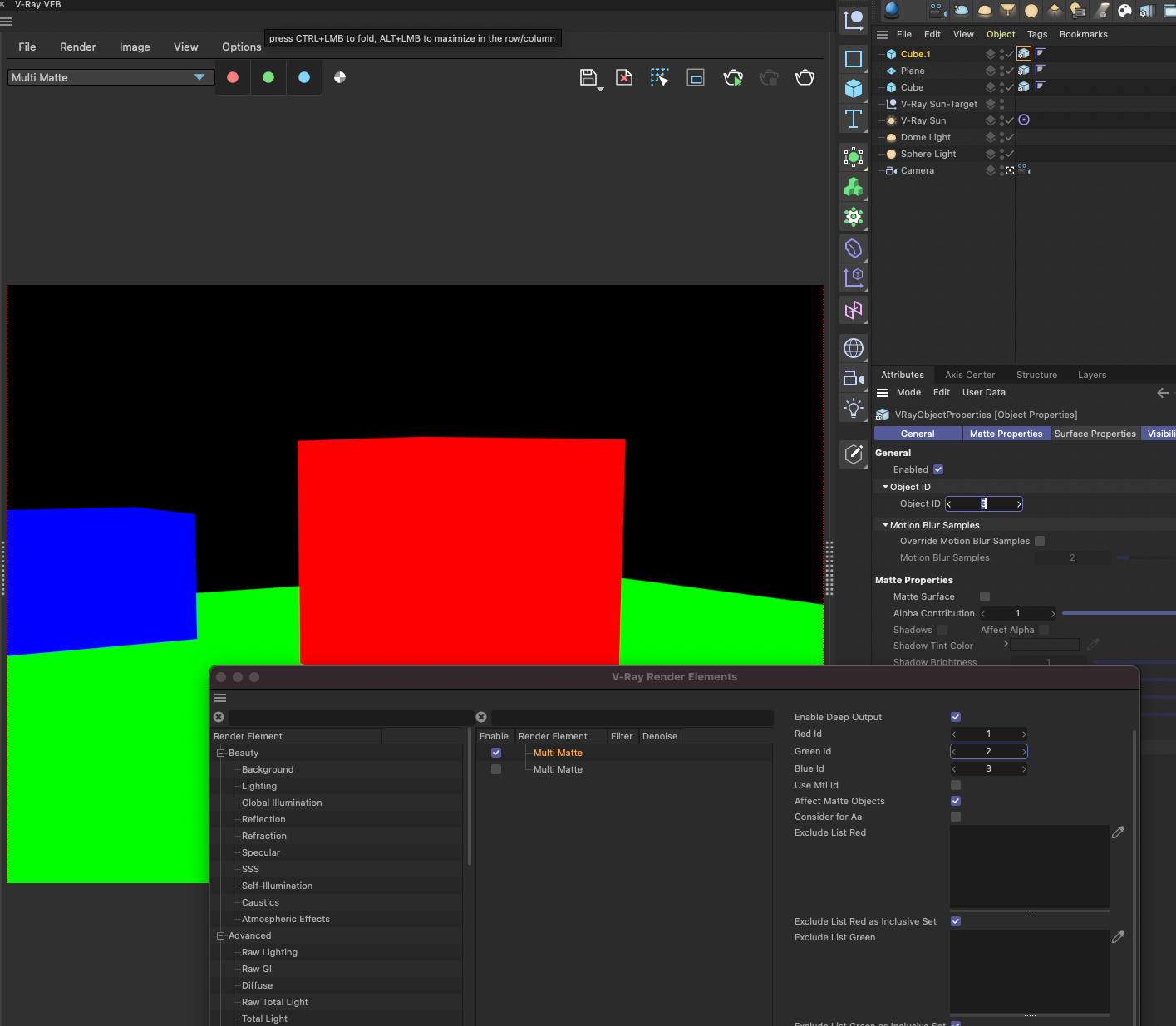This screenshot has width=1176, height=1026.
Task: Switch to Surface Properties tab
Action: click(1095, 434)
